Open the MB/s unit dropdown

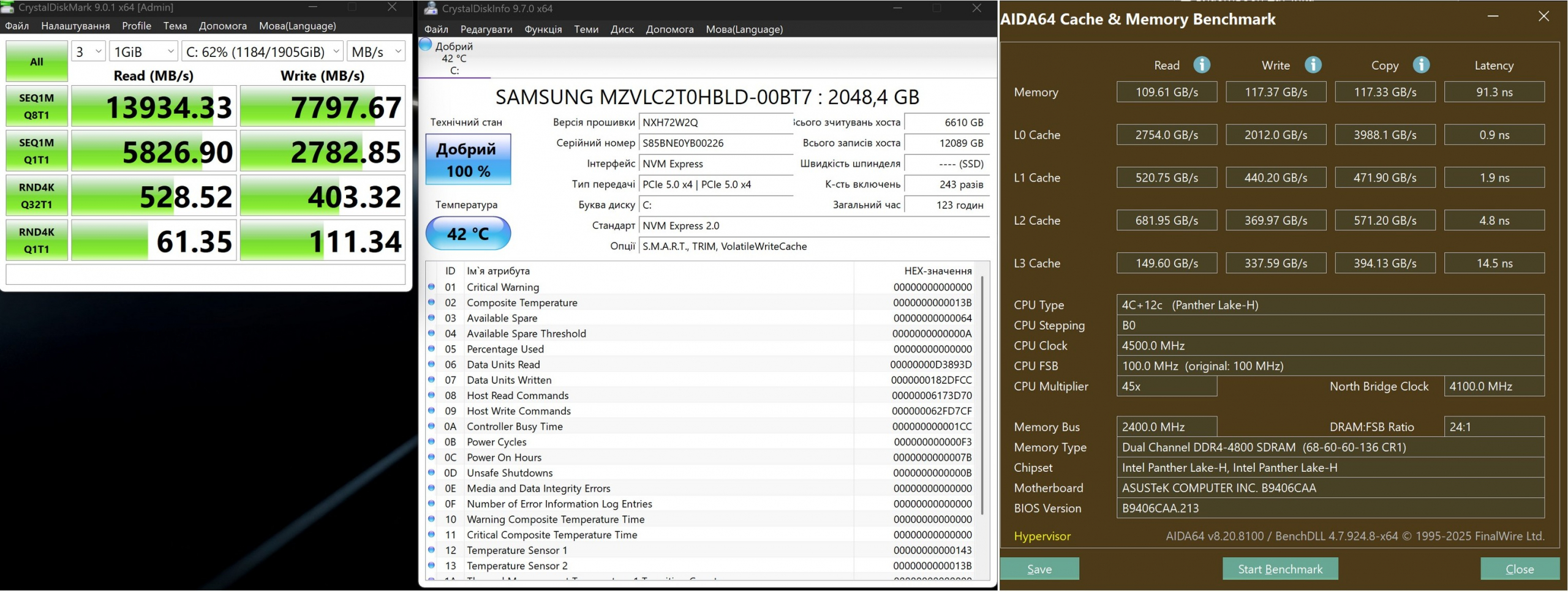(376, 52)
